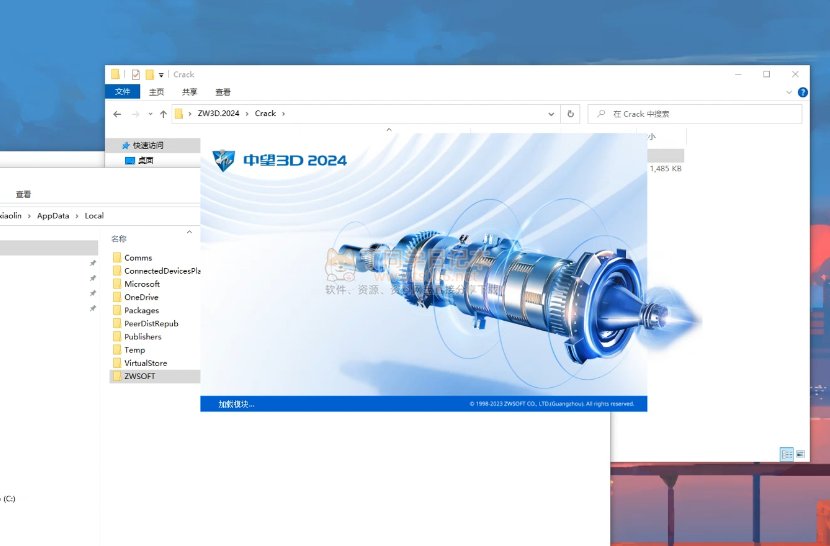Screen dimensions: 830x546
Task: Click the Comms folder icon
Action: (x=117, y=257)
